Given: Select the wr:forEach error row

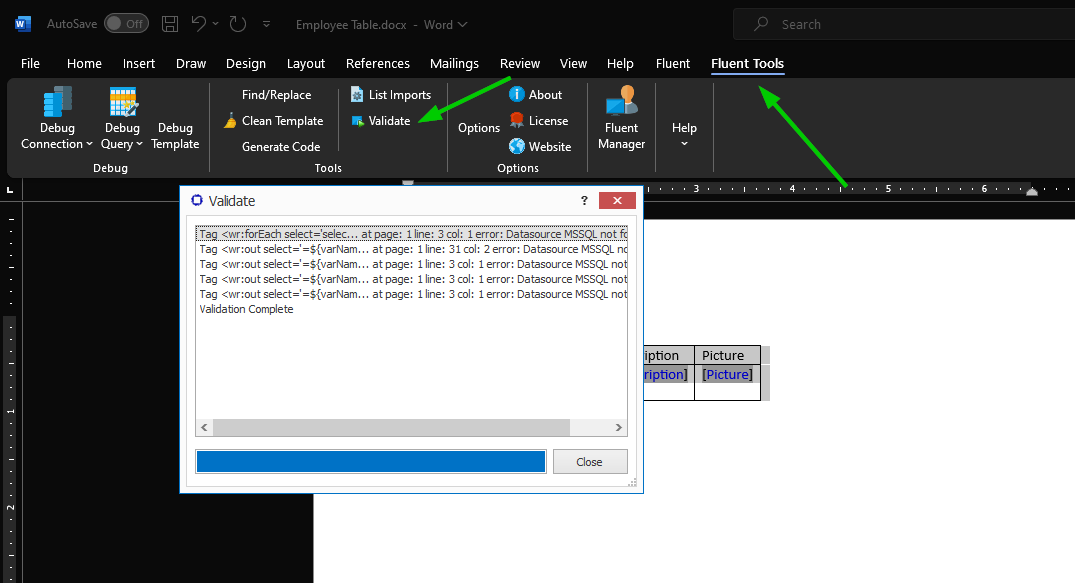Looking at the screenshot, I should point(411,234).
